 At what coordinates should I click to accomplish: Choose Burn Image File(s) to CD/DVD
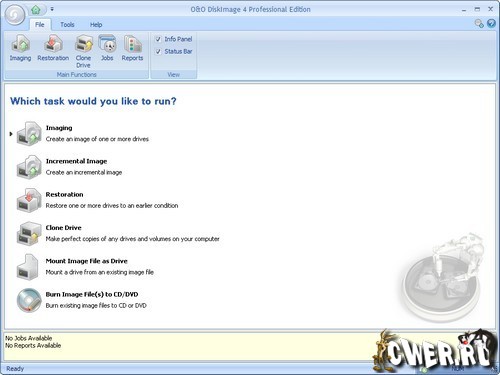point(92,295)
